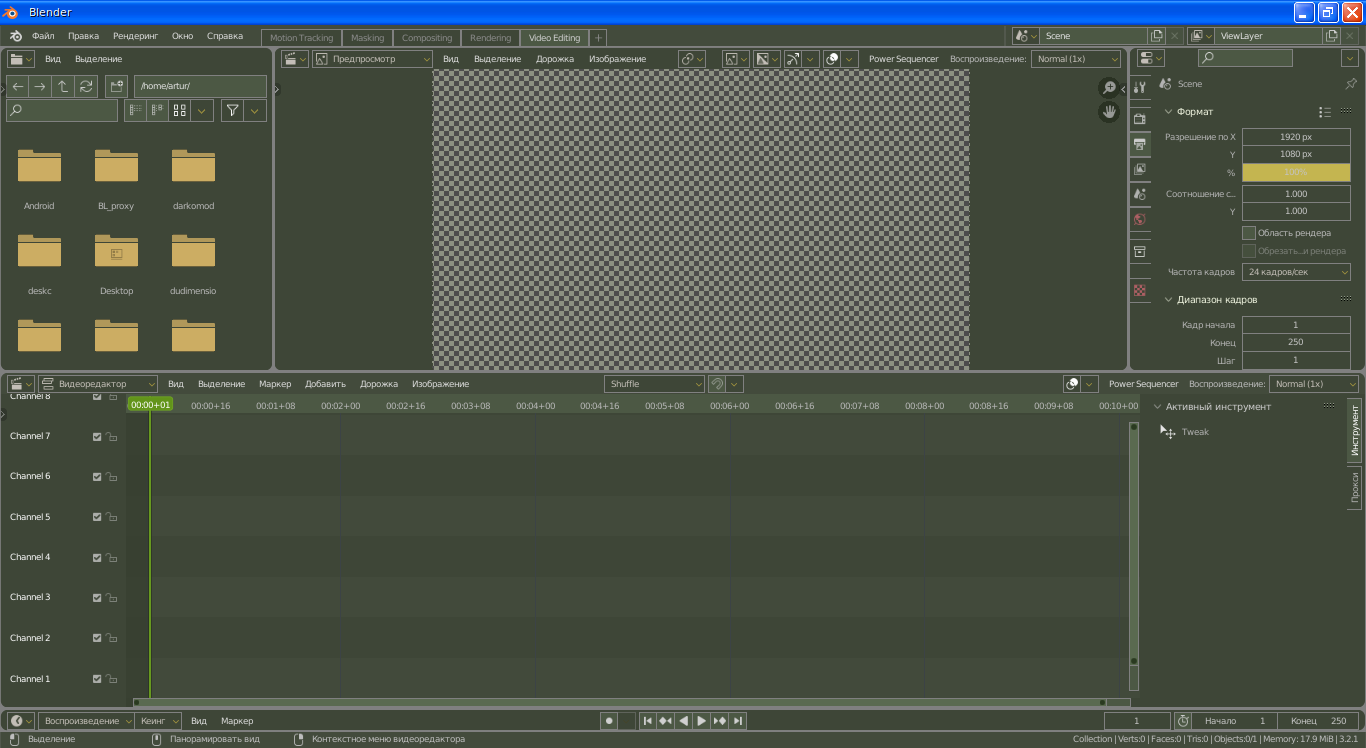The width and height of the screenshot is (1366, 748).
Task: Toggle Channel 6 mute checkbox
Action: (x=97, y=477)
